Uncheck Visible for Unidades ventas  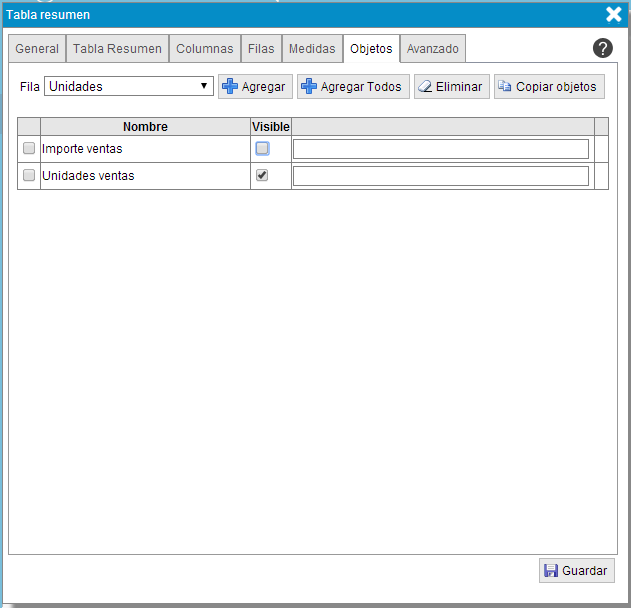click(262, 175)
